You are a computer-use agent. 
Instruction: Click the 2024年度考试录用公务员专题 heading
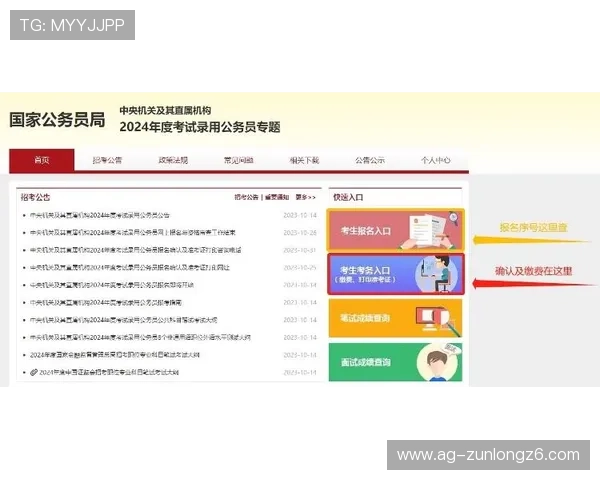200,127
